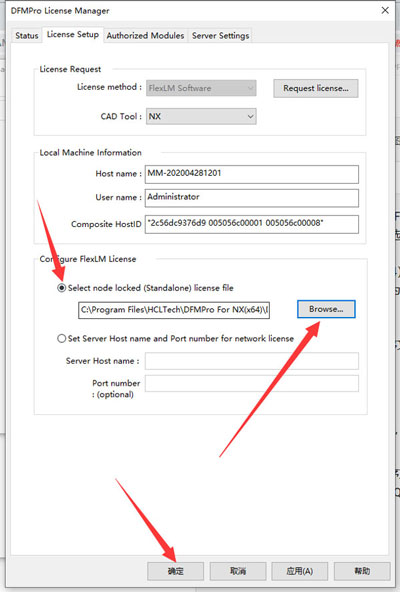The height and width of the screenshot is (592, 400).
Task: Select the License Setup tab
Action: 73,35
